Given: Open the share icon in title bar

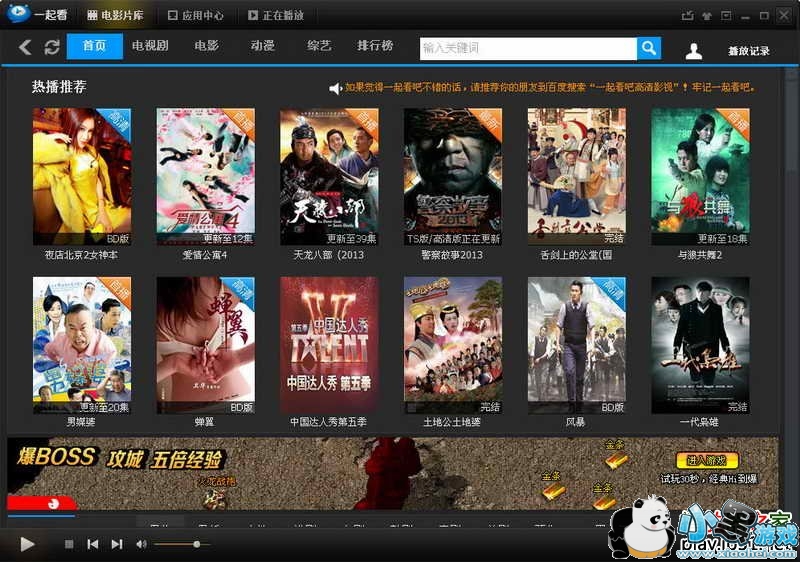Looking at the screenshot, I should click(687, 15).
